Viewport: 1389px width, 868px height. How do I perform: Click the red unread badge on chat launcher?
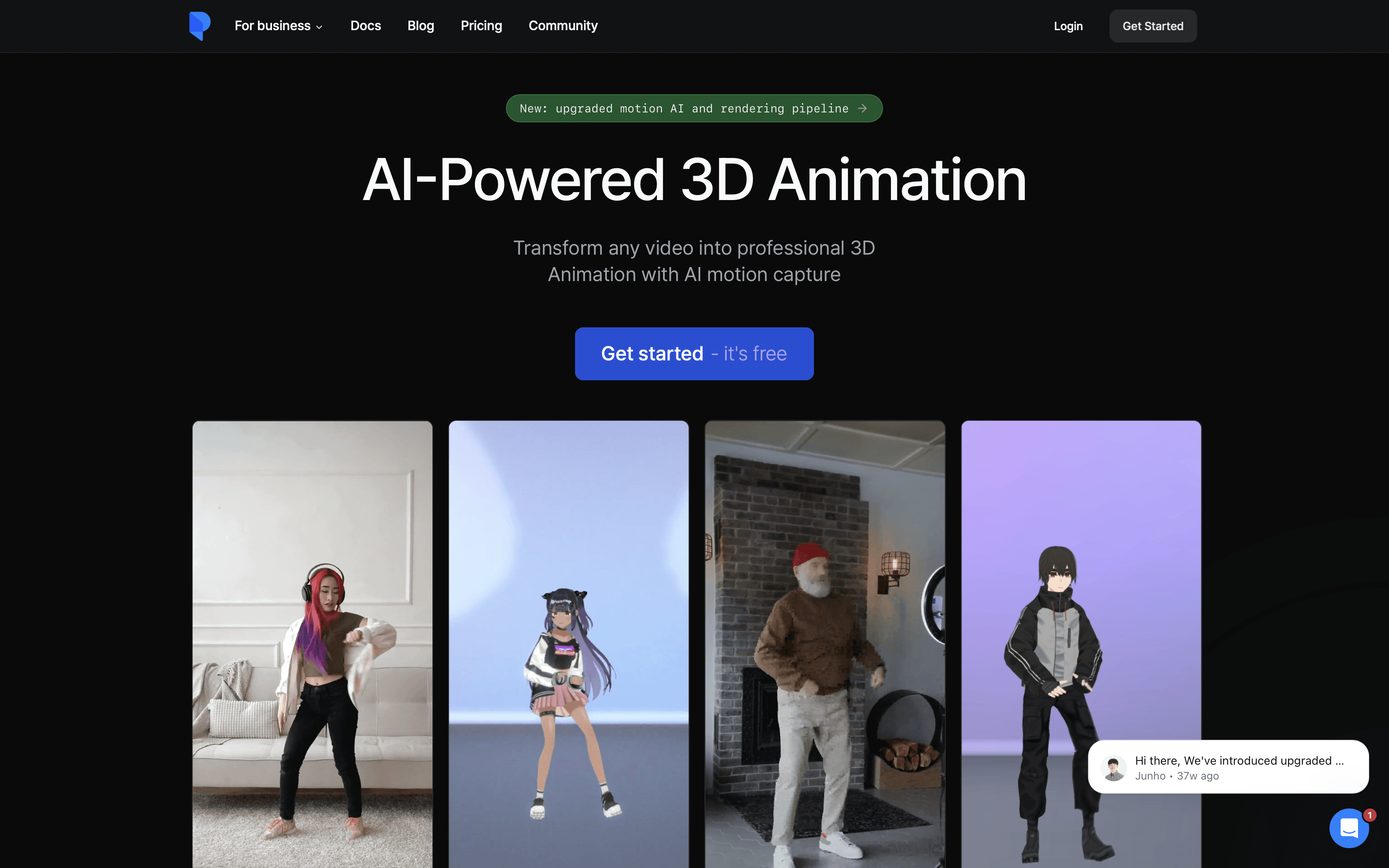[1370, 815]
